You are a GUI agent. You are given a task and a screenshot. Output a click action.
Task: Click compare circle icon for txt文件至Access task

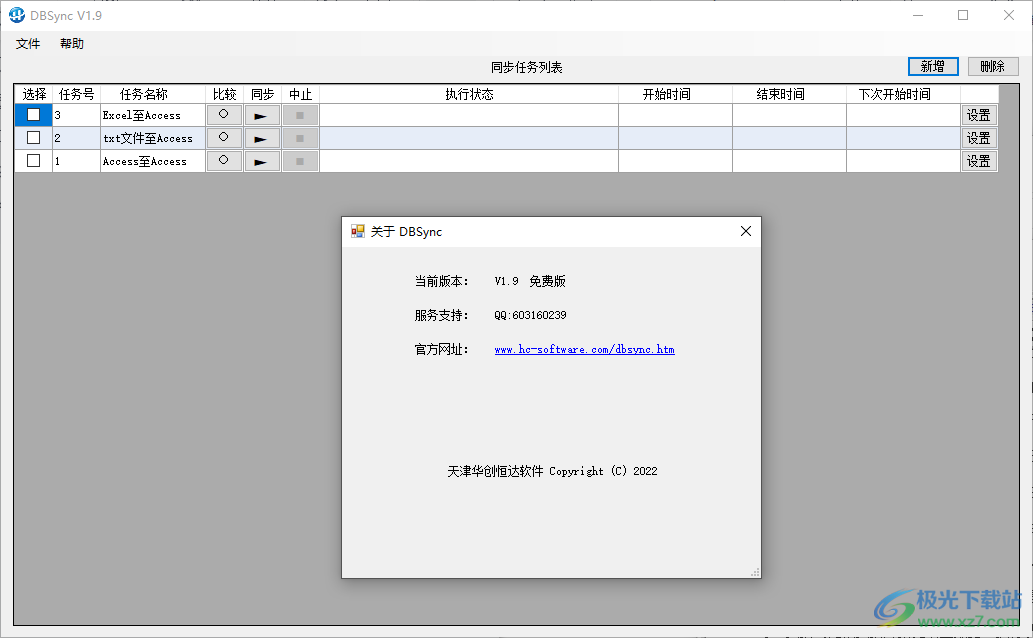coord(224,138)
